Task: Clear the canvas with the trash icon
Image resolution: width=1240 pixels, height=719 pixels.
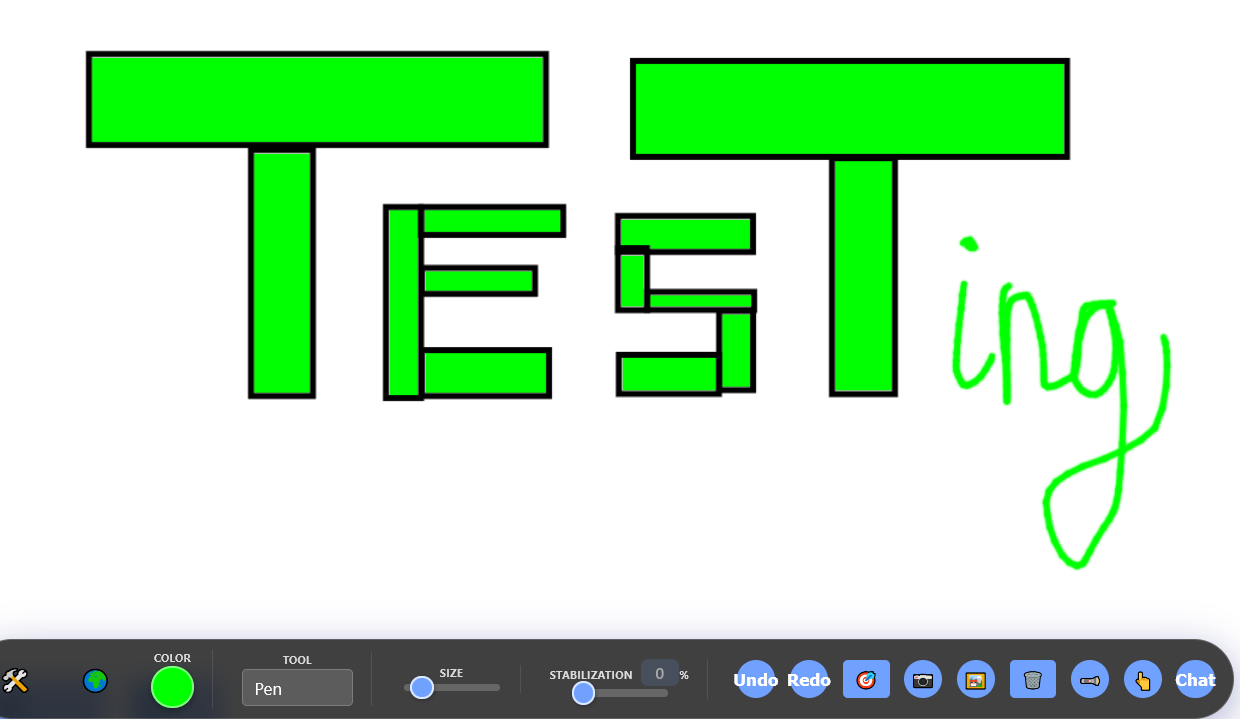Action: coord(1033,680)
